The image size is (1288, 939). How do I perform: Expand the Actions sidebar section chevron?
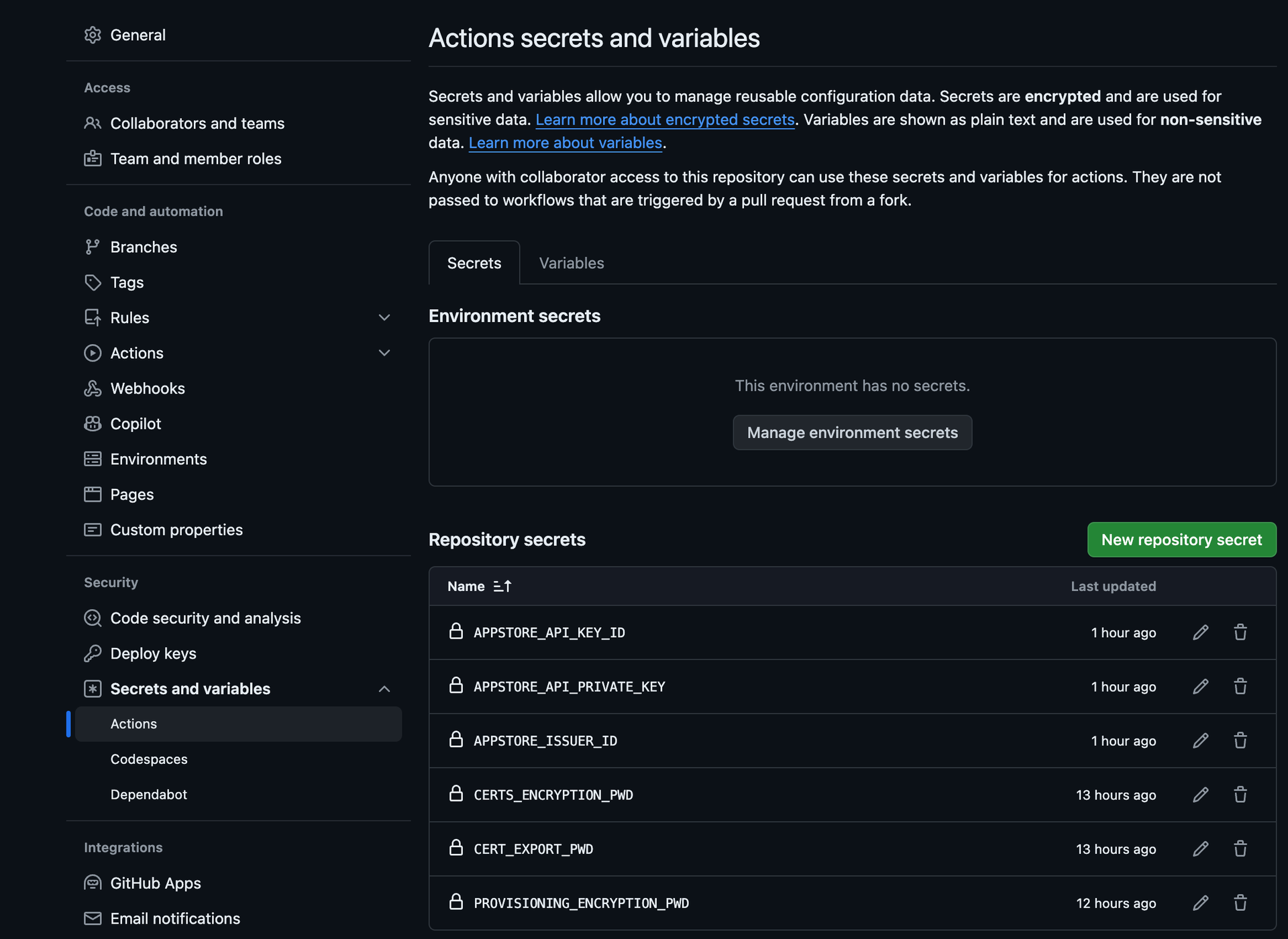384,353
